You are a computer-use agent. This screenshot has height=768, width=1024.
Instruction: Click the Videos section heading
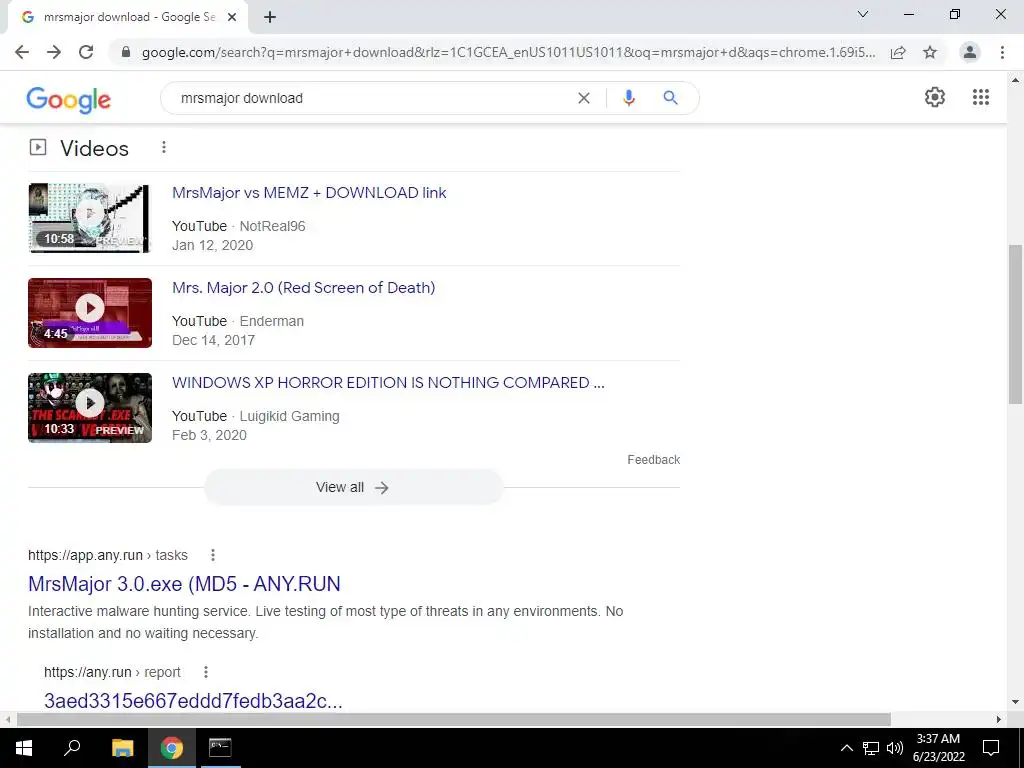95,148
